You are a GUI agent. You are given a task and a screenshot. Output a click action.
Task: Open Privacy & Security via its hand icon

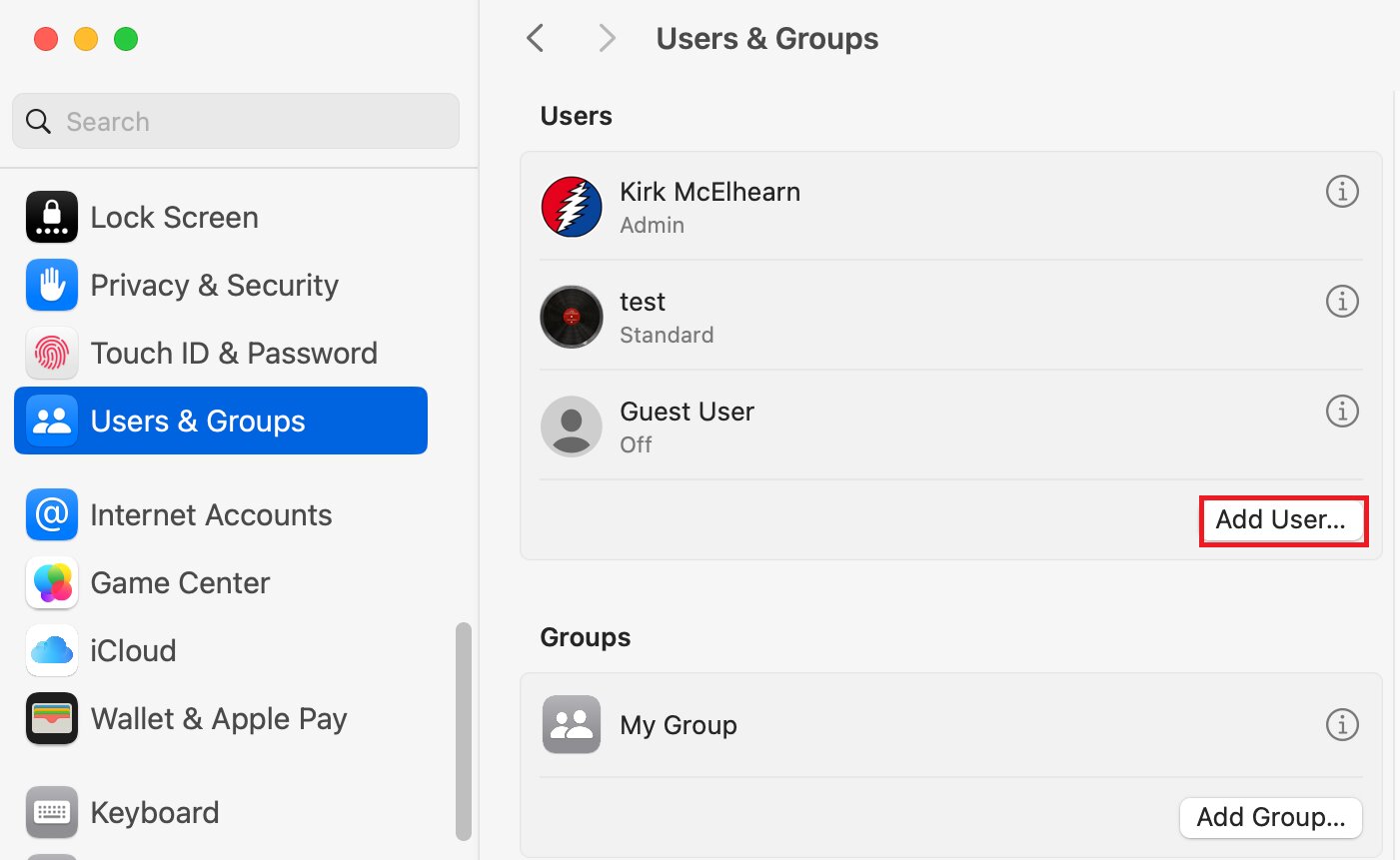tap(51, 285)
